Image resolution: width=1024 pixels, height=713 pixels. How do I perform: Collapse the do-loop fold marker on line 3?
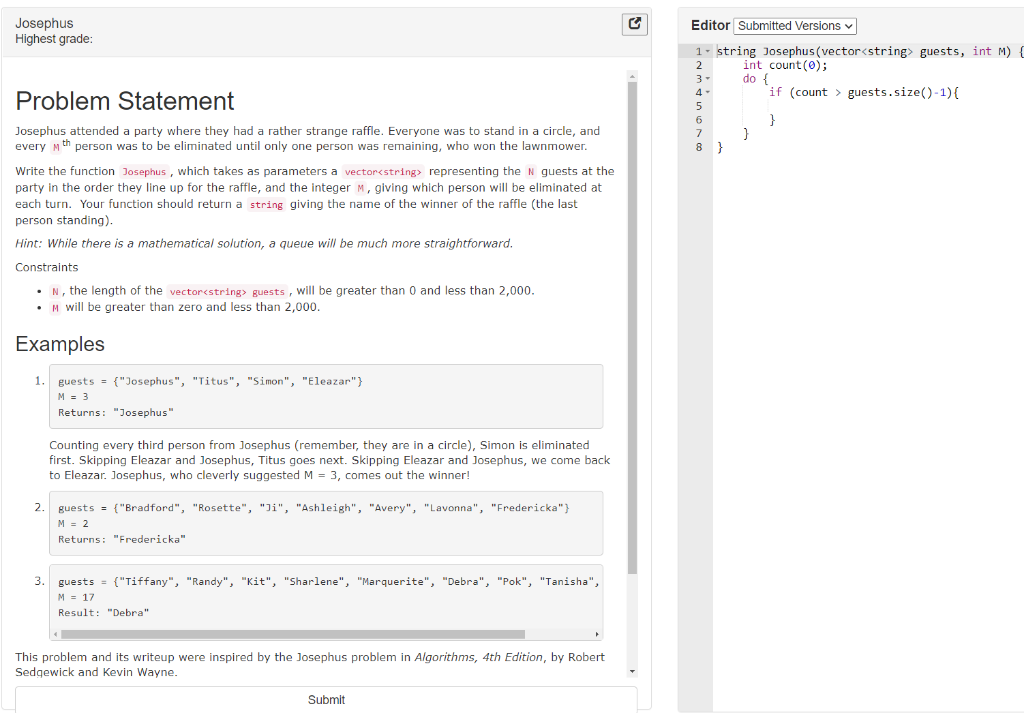[706, 78]
